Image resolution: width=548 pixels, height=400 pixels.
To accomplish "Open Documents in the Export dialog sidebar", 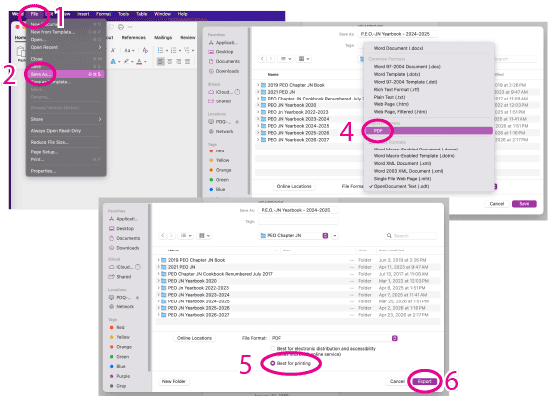I will (x=124, y=238).
